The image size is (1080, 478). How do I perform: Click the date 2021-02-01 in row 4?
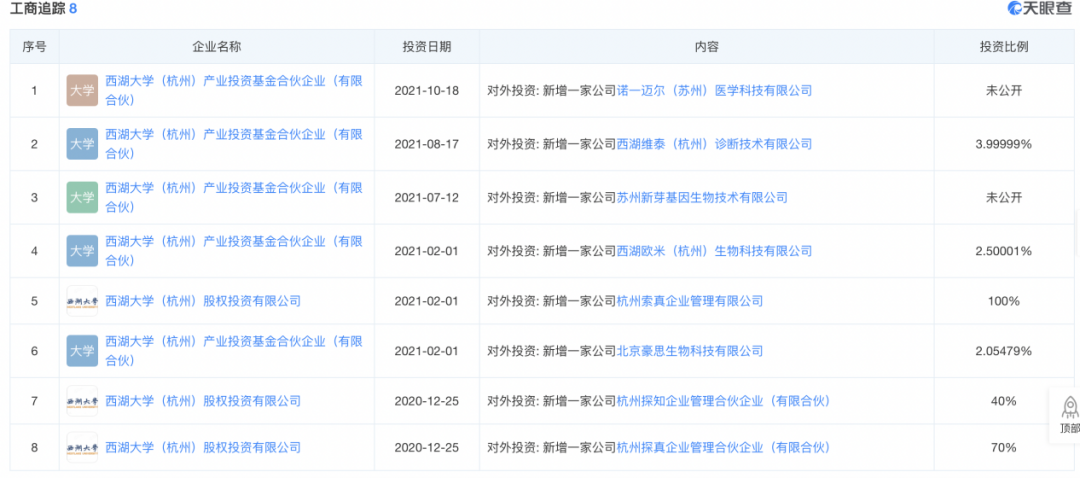(x=427, y=251)
